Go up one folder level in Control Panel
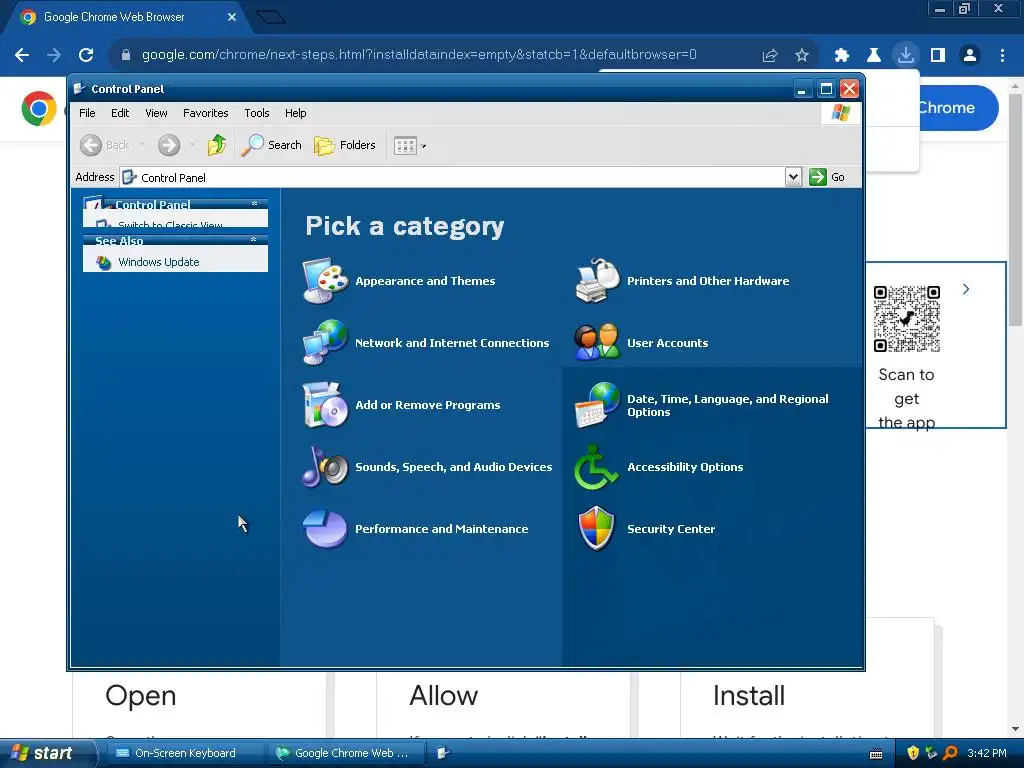The height and width of the screenshot is (768, 1024). click(217, 145)
